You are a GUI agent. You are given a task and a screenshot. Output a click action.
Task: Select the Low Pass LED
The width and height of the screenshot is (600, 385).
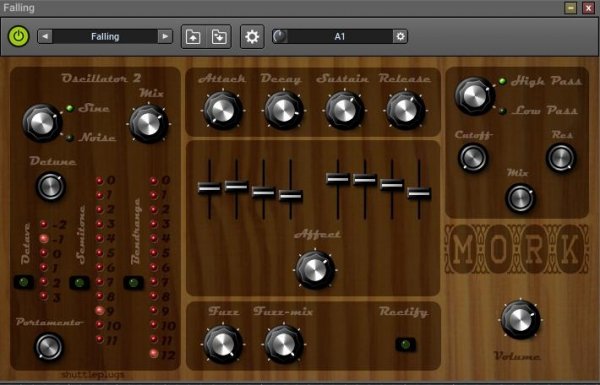tap(502, 111)
